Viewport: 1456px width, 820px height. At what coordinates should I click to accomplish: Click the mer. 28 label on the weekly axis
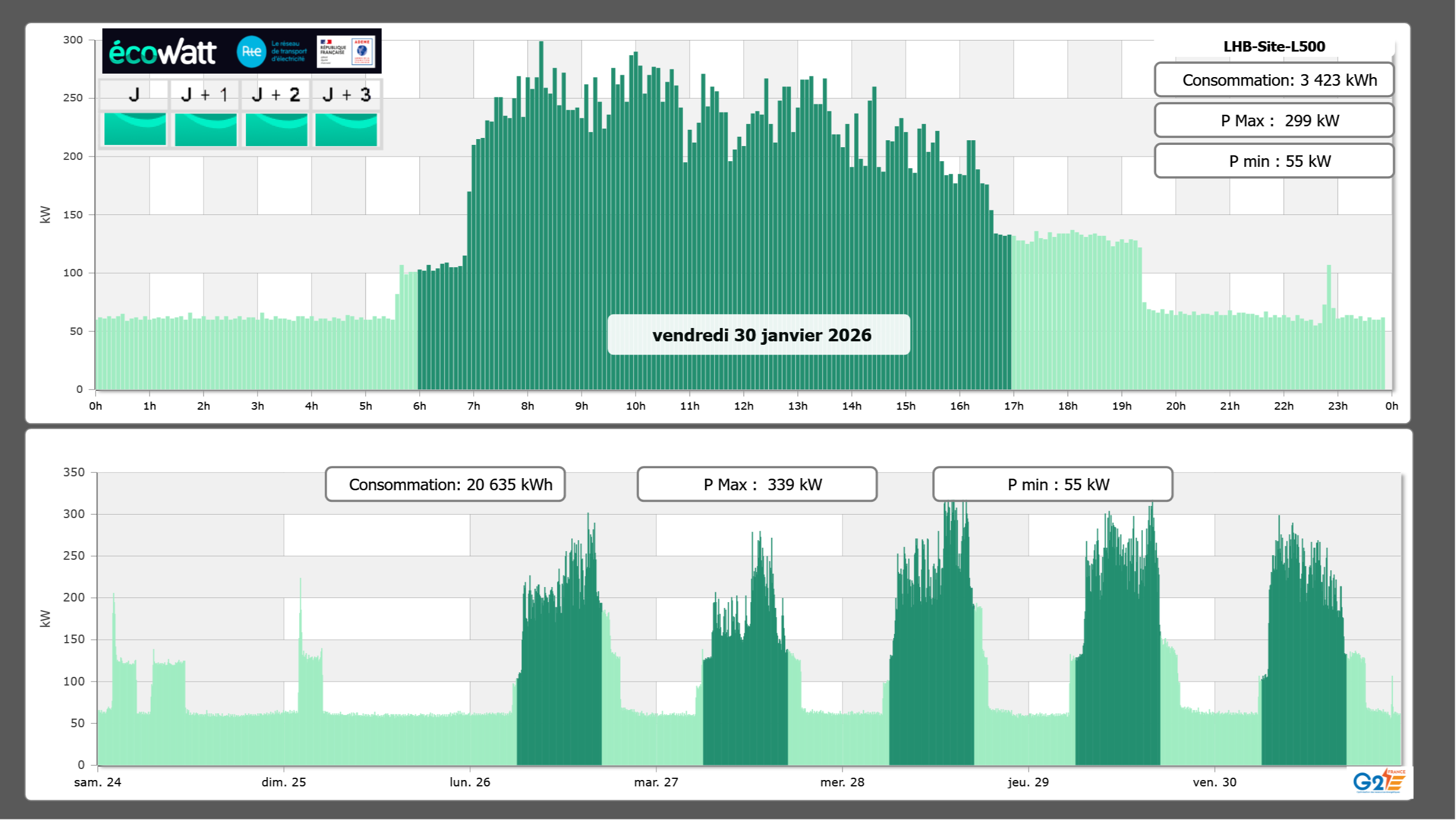pyautogui.click(x=842, y=782)
